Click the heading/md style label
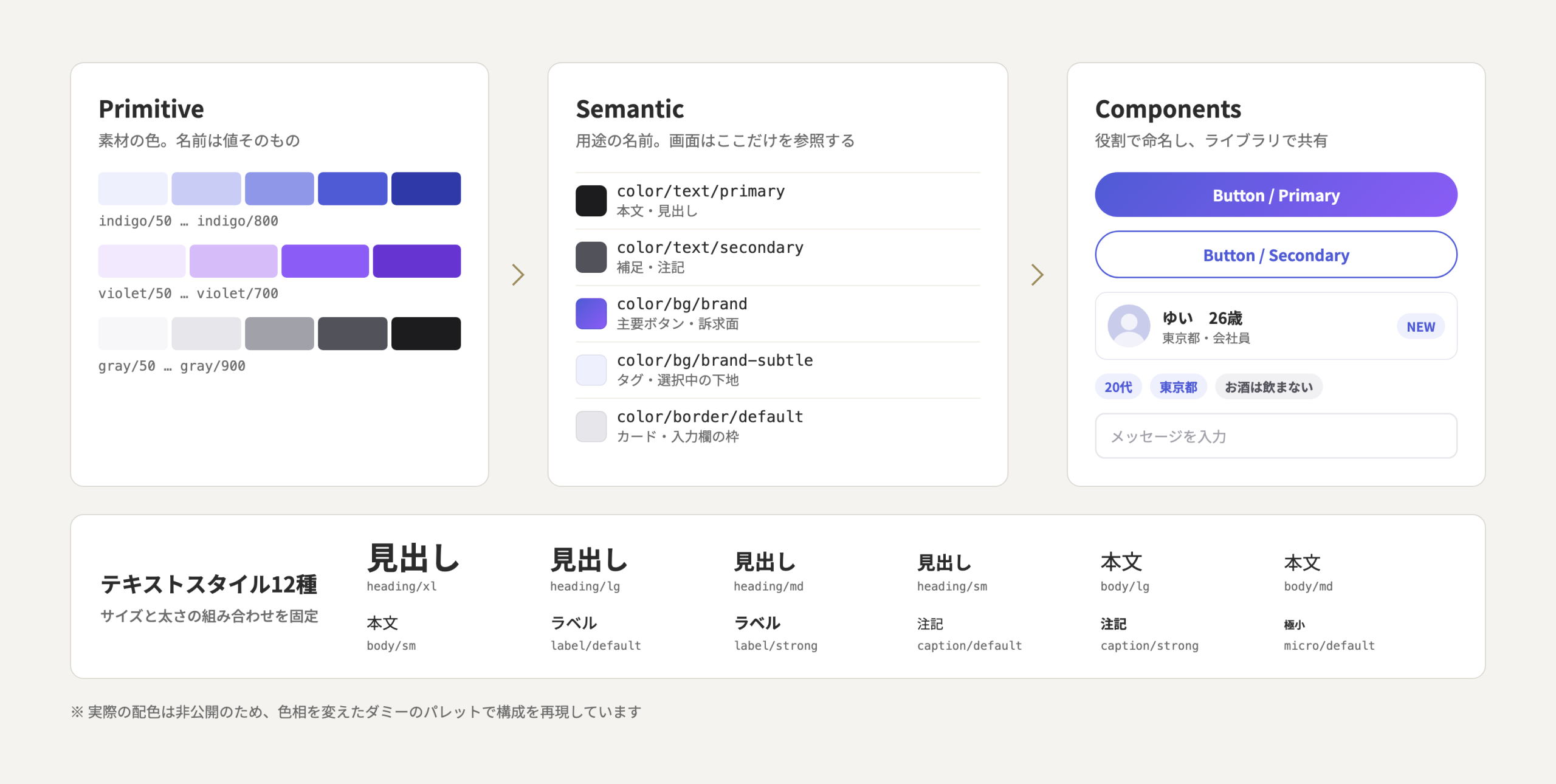 click(x=768, y=586)
